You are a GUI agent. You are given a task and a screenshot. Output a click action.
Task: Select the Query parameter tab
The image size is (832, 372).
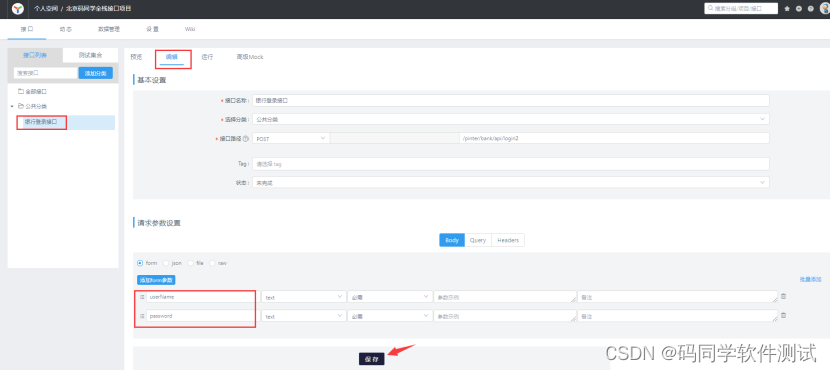click(478, 240)
